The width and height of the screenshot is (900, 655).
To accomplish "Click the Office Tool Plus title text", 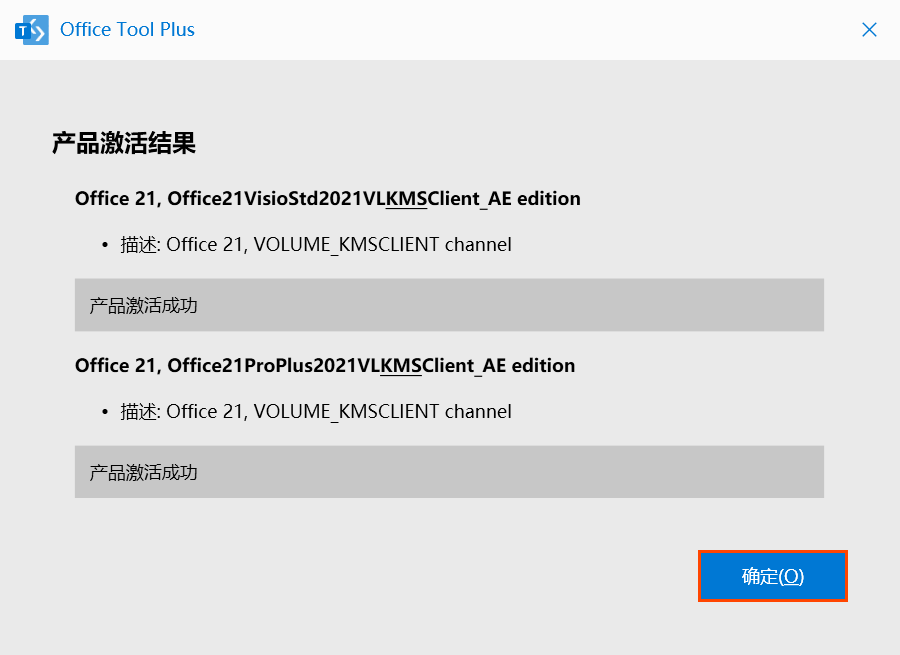I will 127,29.
